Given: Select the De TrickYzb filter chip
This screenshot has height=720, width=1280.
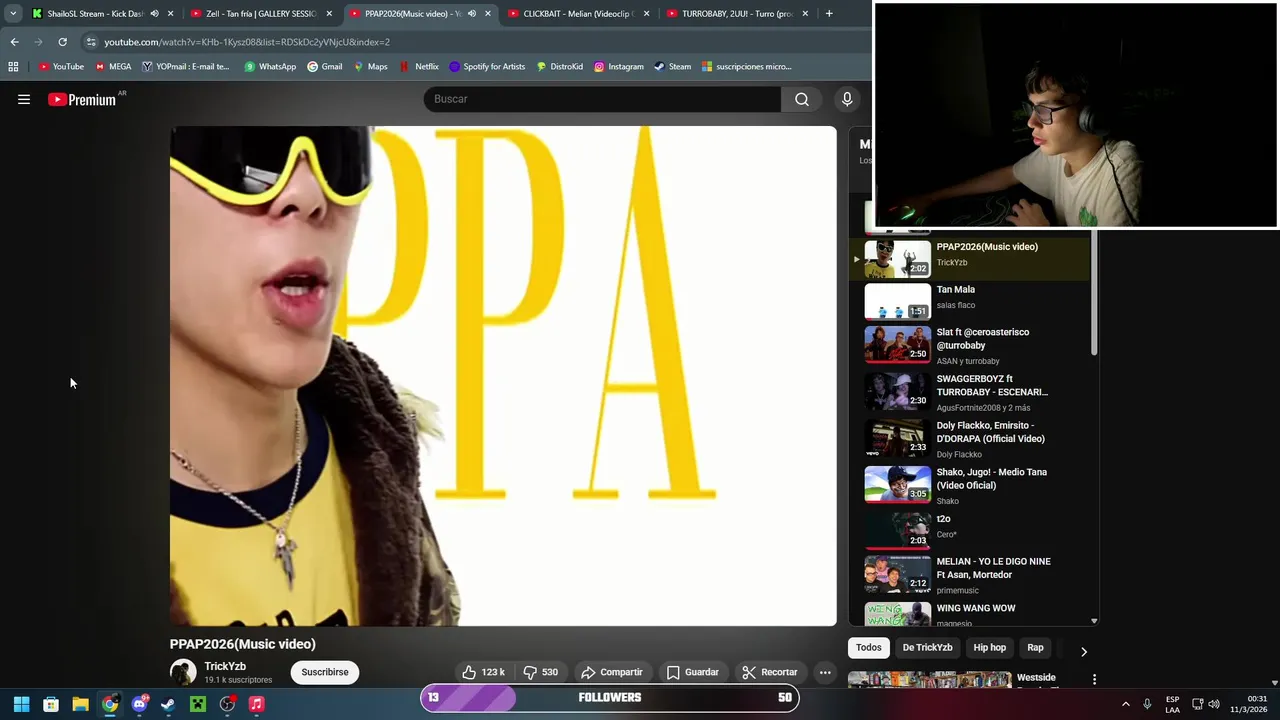Looking at the screenshot, I should pyautogui.click(x=928, y=647).
